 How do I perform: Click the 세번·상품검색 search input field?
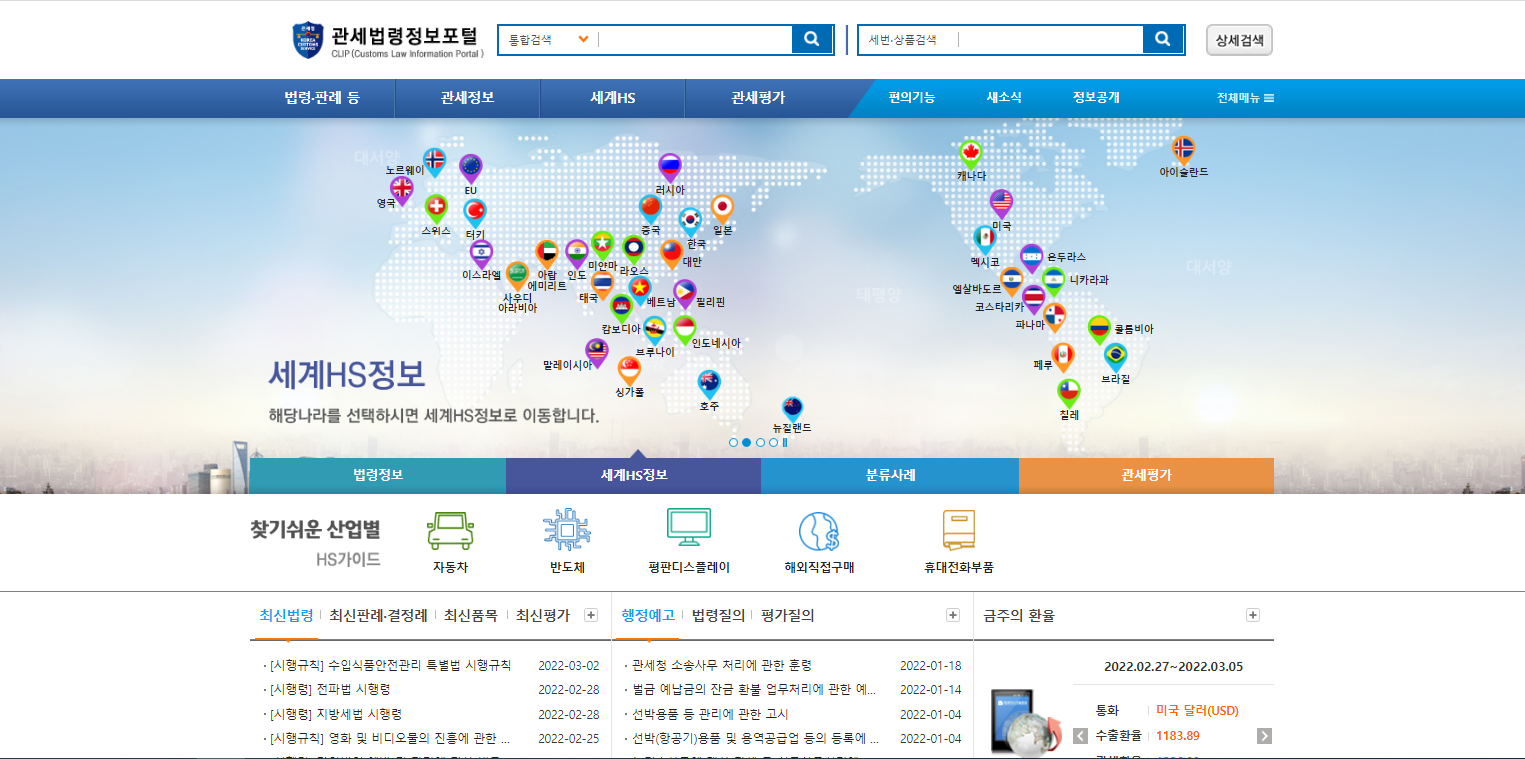1048,40
